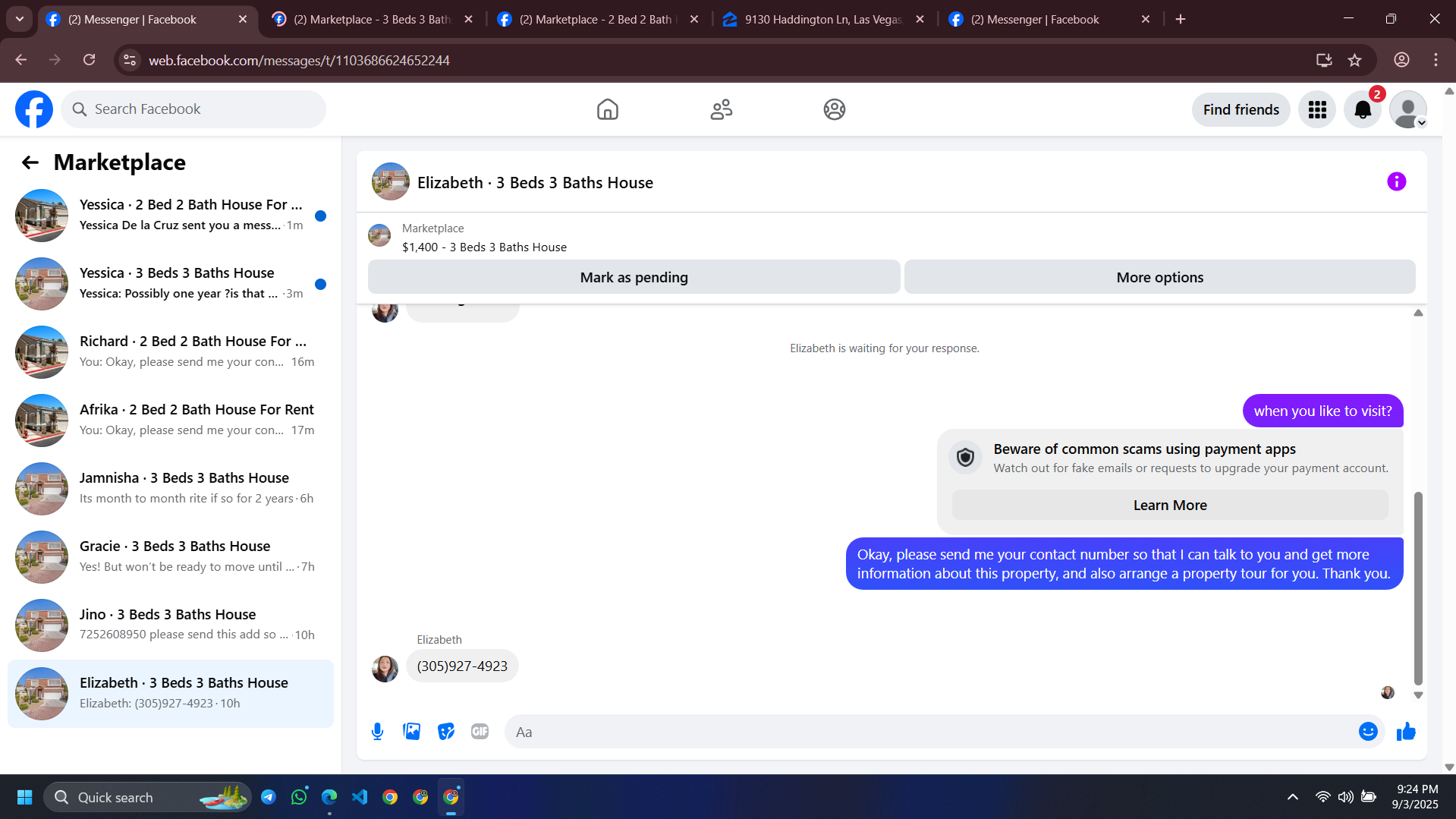The height and width of the screenshot is (819, 1456).
Task: Send a voice clip with microphone icon
Action: point(378,731)
